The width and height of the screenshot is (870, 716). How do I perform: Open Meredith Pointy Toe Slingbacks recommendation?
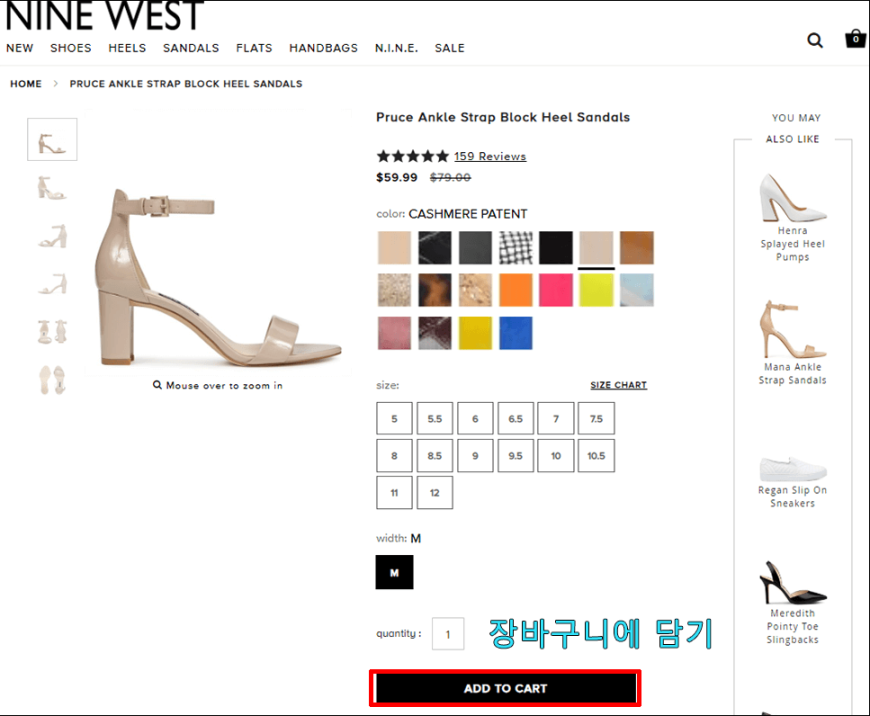tap(792, 627)
